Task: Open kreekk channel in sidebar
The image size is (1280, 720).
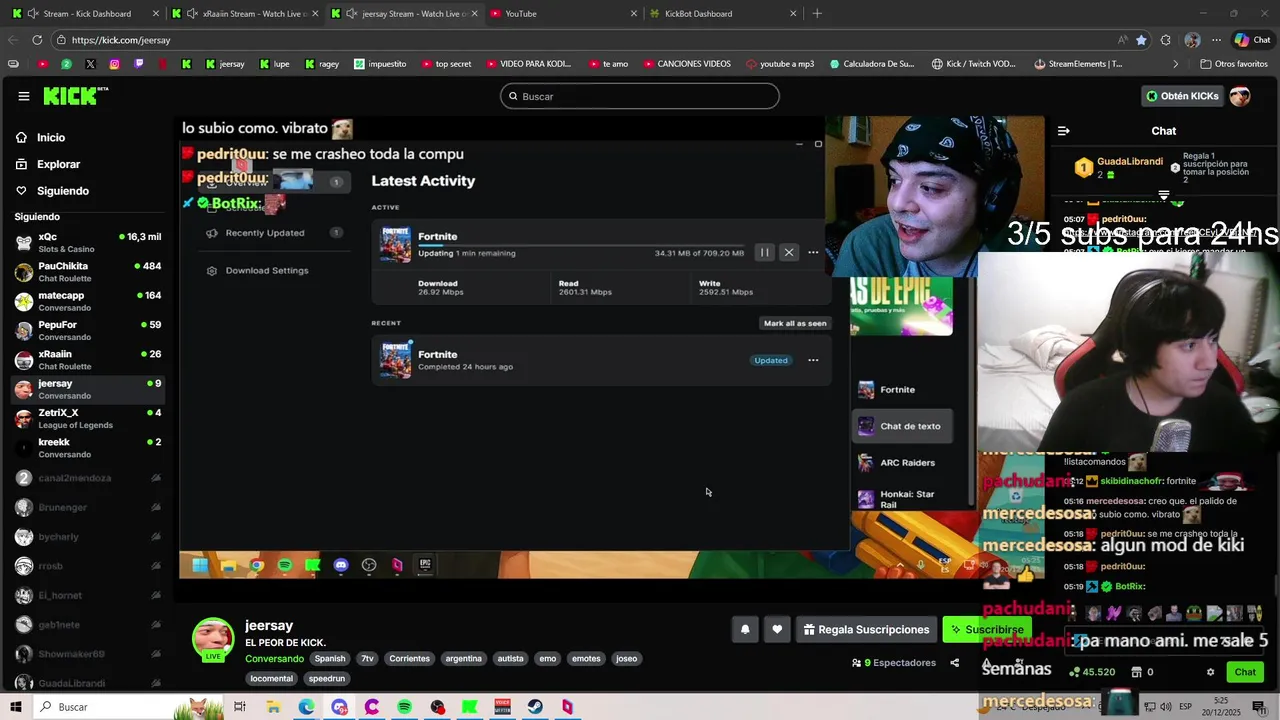Action: pyautogui.click(x=88, y=447)
